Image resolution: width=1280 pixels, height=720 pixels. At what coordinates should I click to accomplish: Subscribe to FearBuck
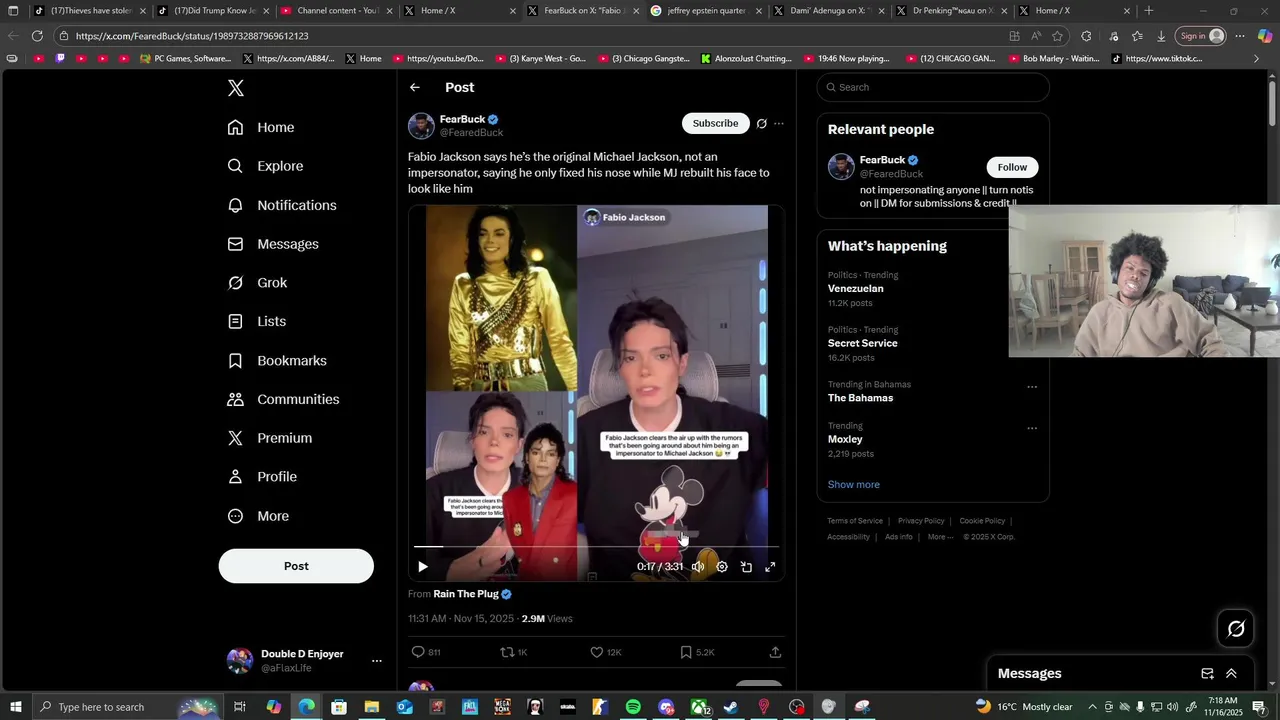tap(715, 123)
